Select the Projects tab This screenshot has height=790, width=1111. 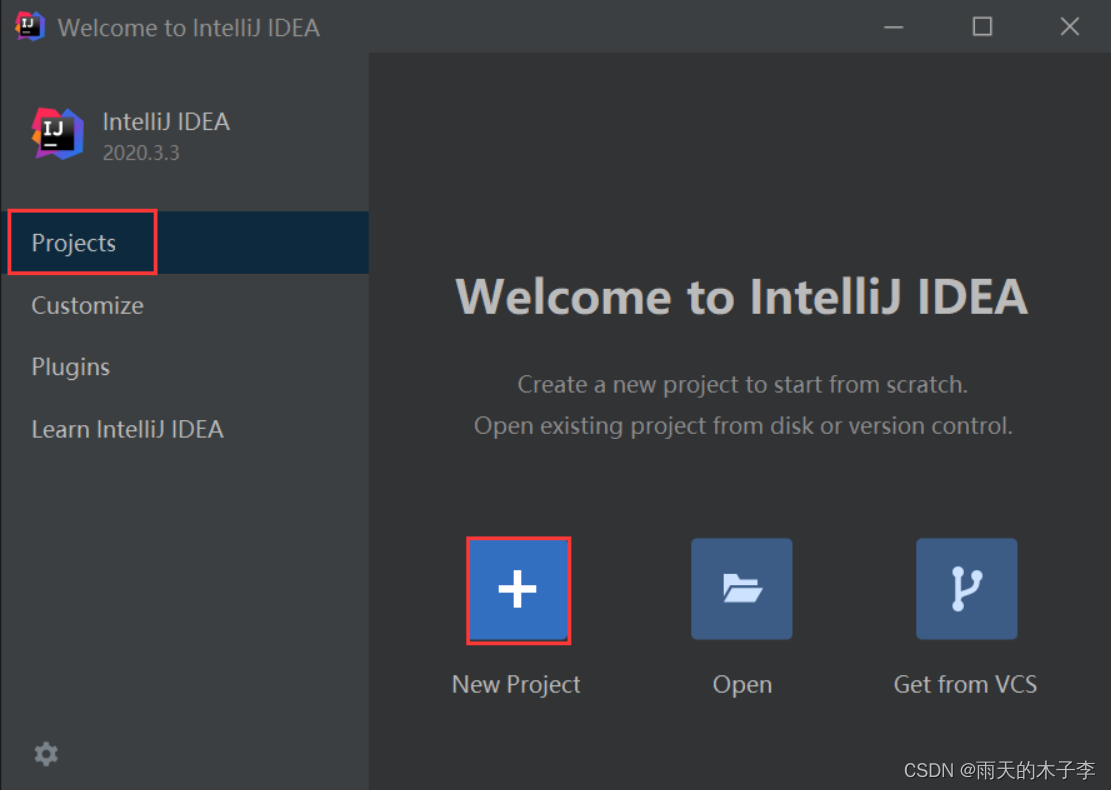click(x=185, y=242)
